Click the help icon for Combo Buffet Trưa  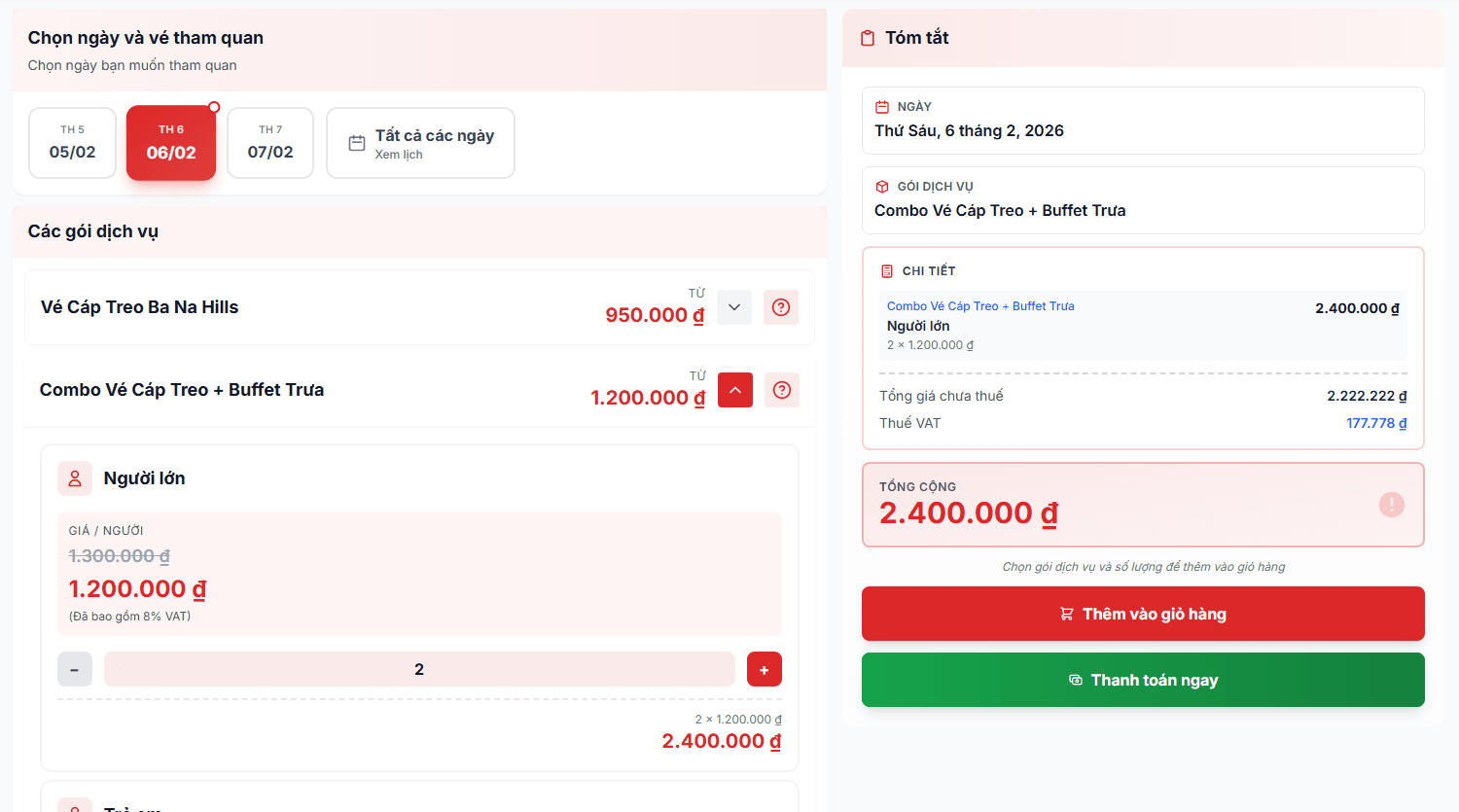click(781, 390)
